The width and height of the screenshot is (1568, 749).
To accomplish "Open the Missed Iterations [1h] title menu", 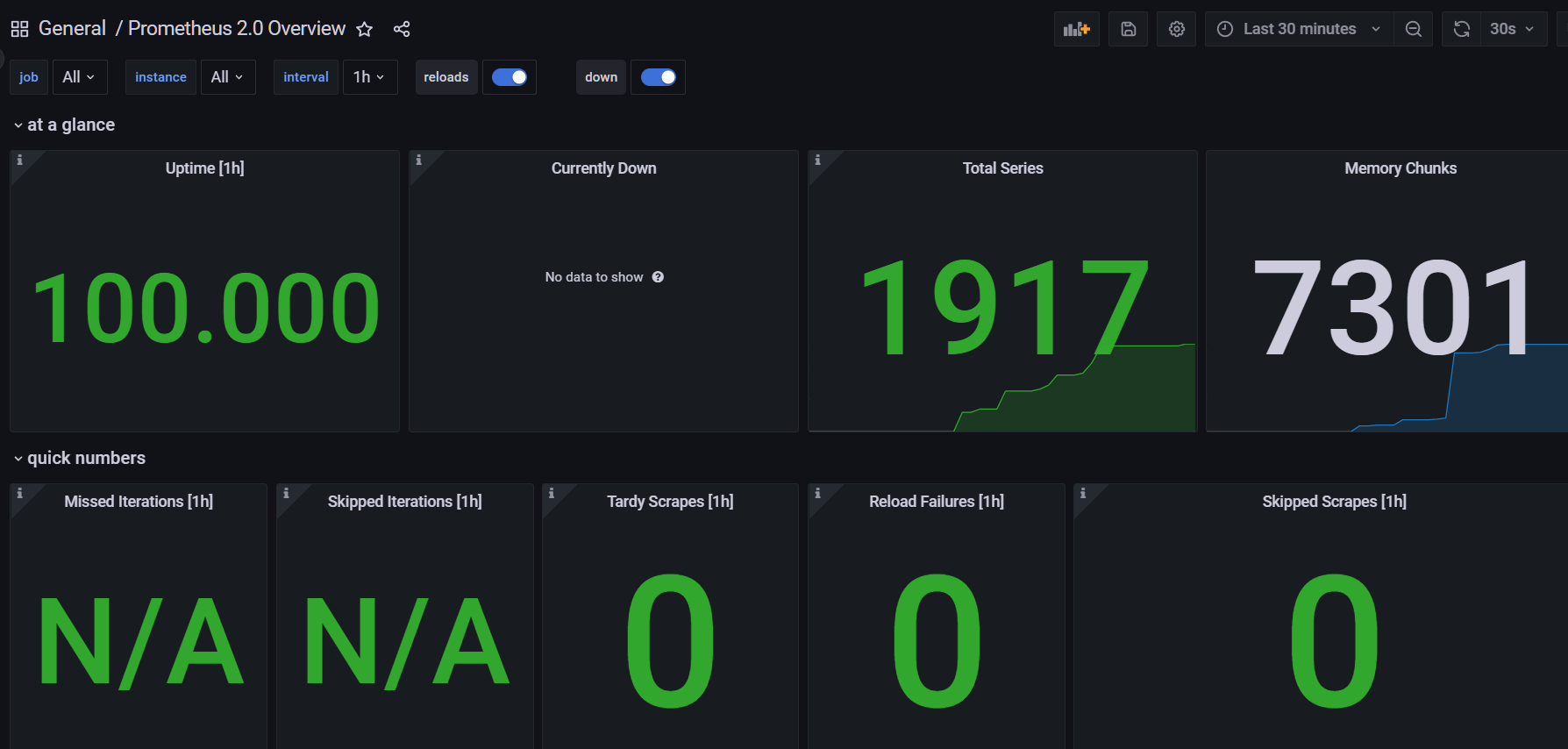I will click(139, 502).
